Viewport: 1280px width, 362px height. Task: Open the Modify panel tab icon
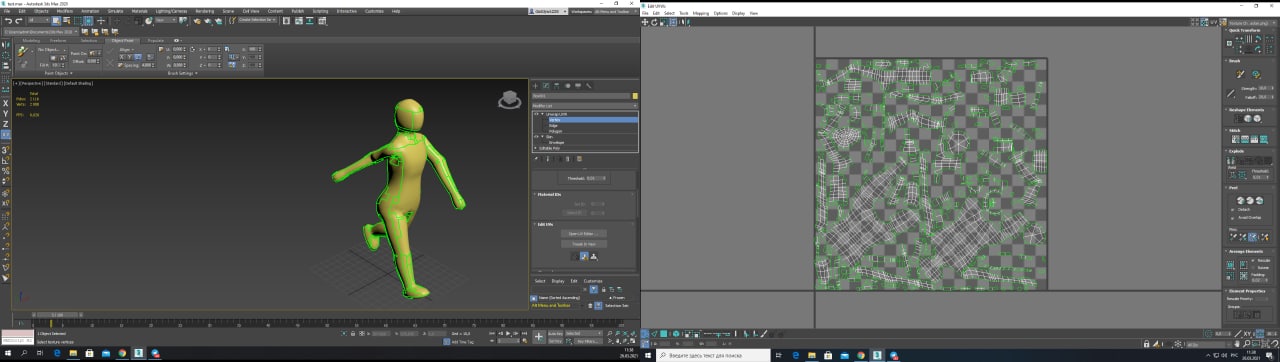[546, 86]
